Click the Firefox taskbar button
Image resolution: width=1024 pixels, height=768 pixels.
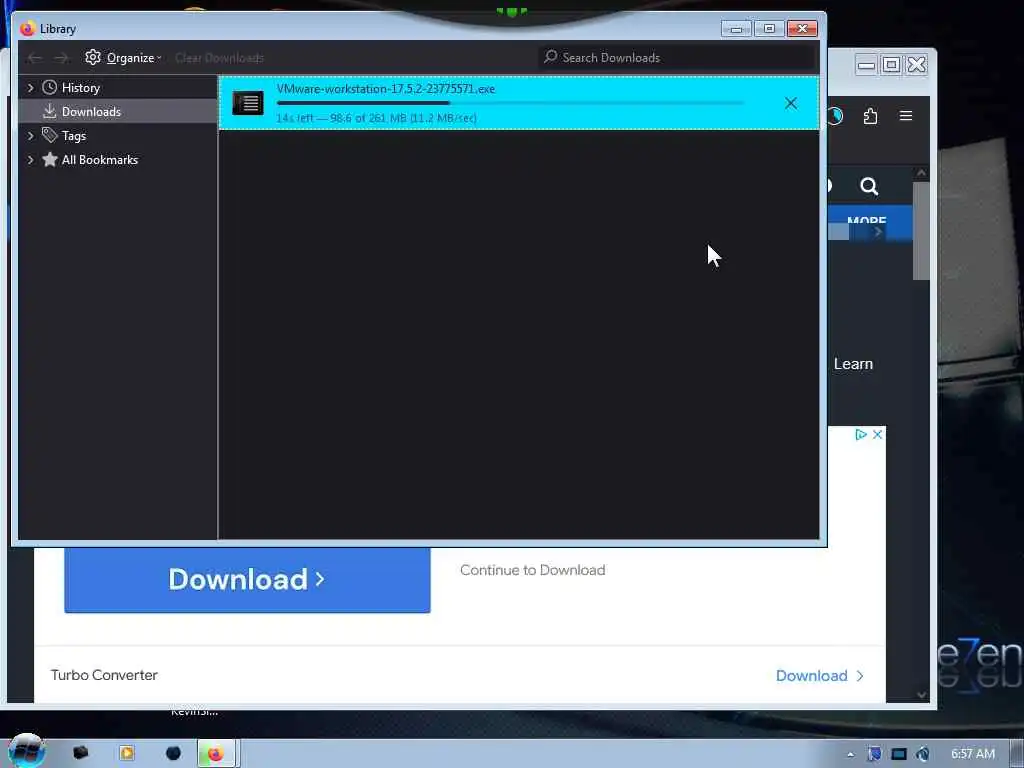click(216, 754)
